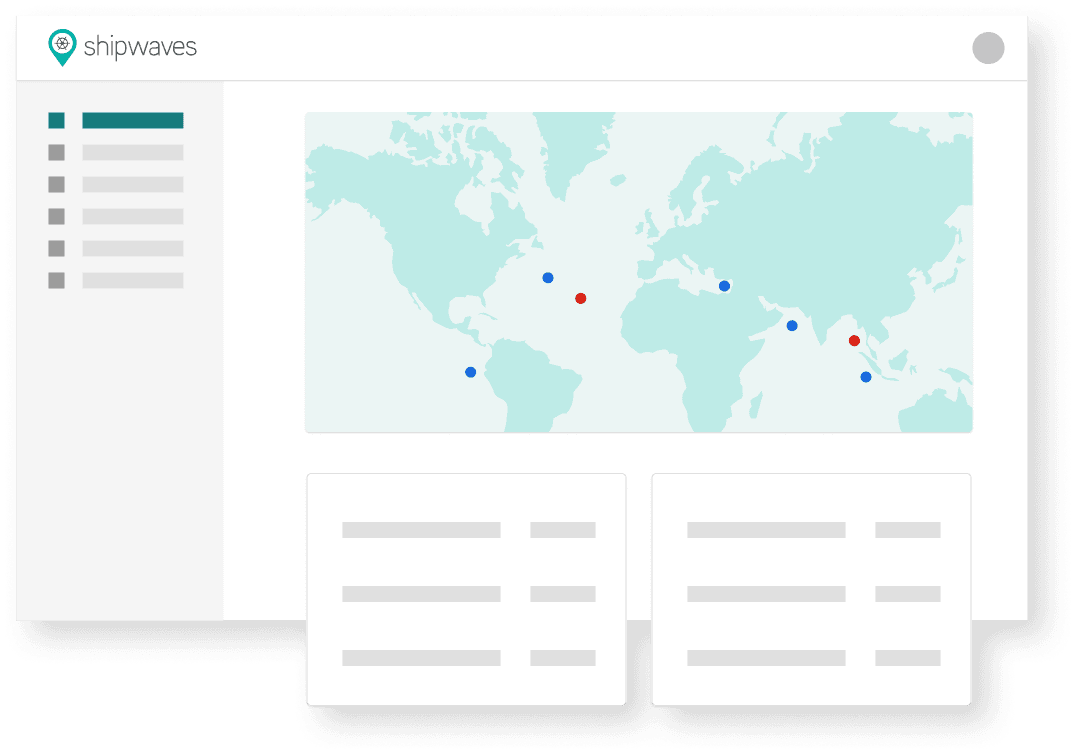This screenshot has height=754, width=1076.
Task: Select the red marker in the Bay of Bengal
Action: (854, 340)
